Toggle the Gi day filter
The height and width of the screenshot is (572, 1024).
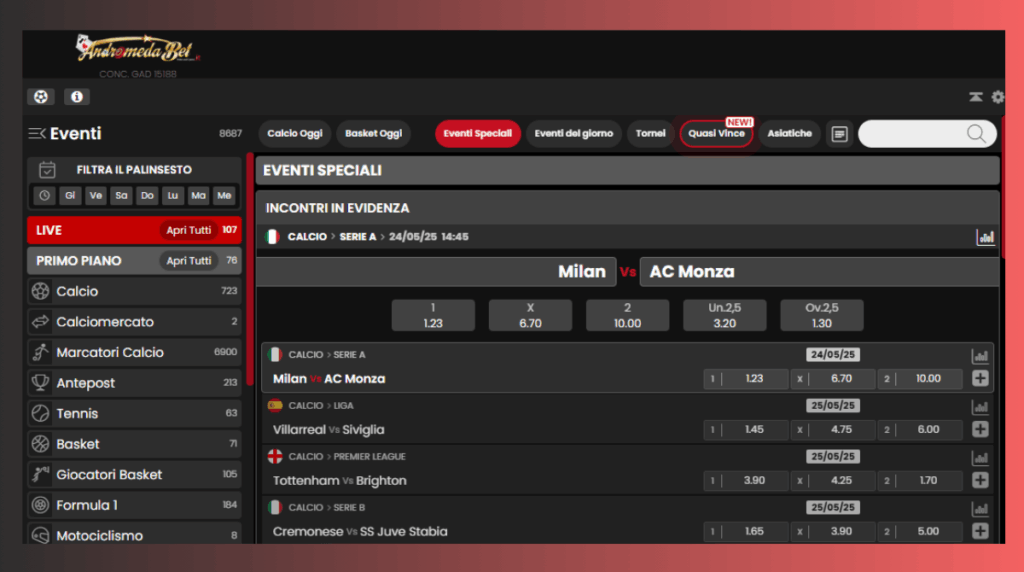tap(70, 196)
